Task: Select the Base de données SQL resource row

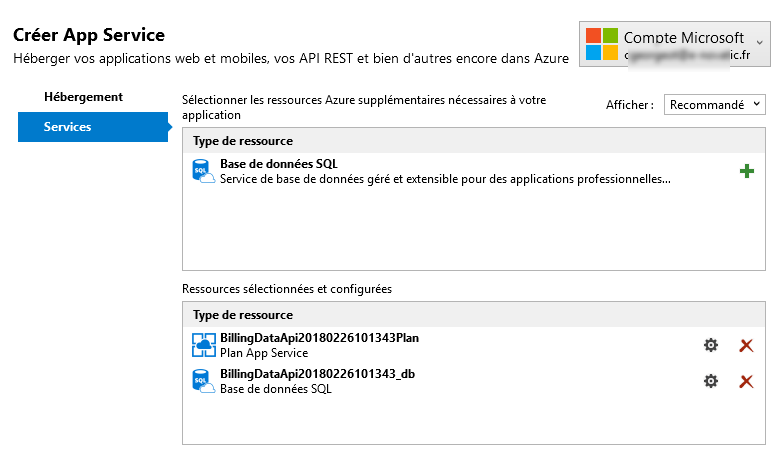Action: coord(474,171)
